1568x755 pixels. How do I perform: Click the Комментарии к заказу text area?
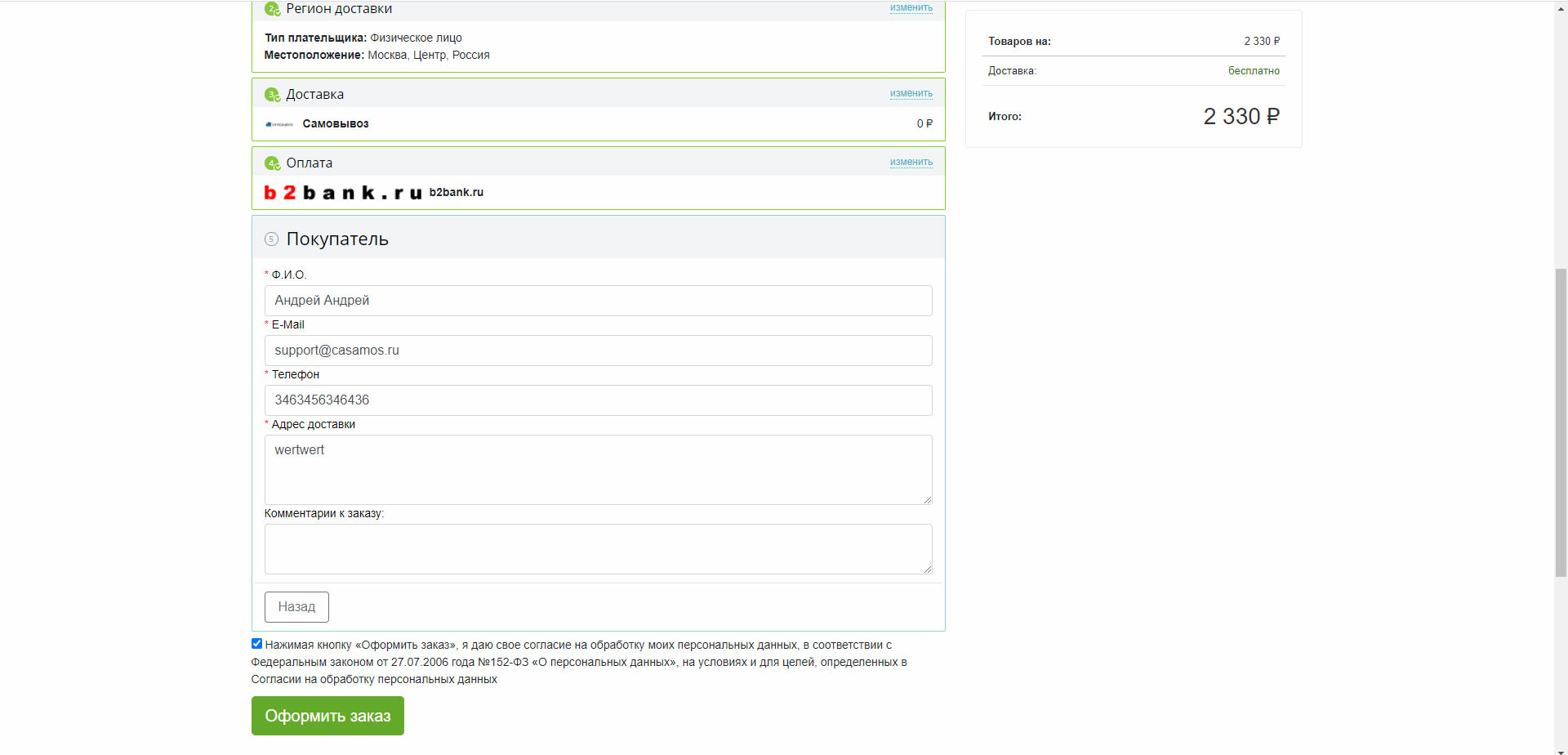click(598, 548)
